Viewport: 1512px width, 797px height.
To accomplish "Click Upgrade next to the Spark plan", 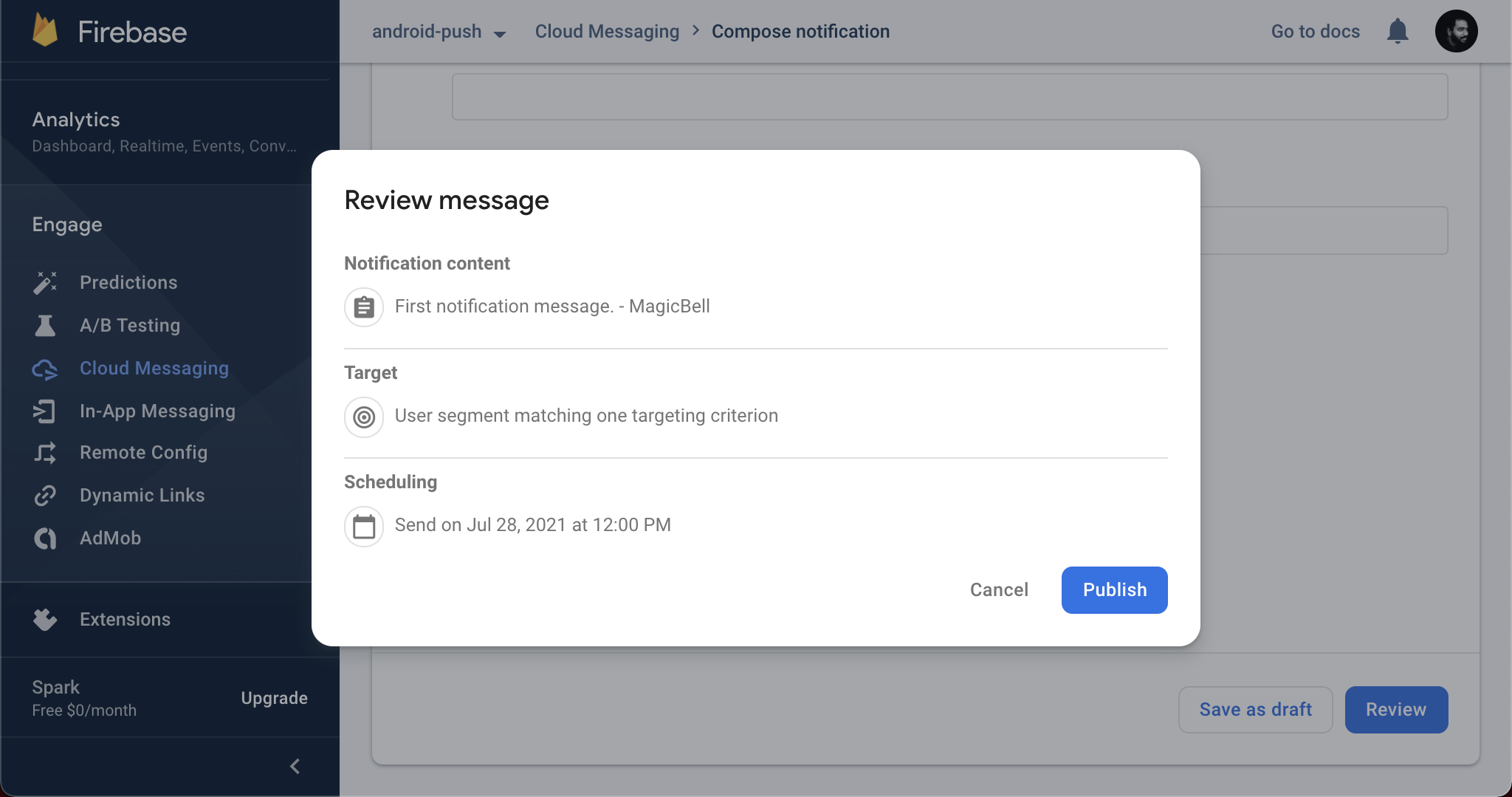I will (x=274, y=697).
